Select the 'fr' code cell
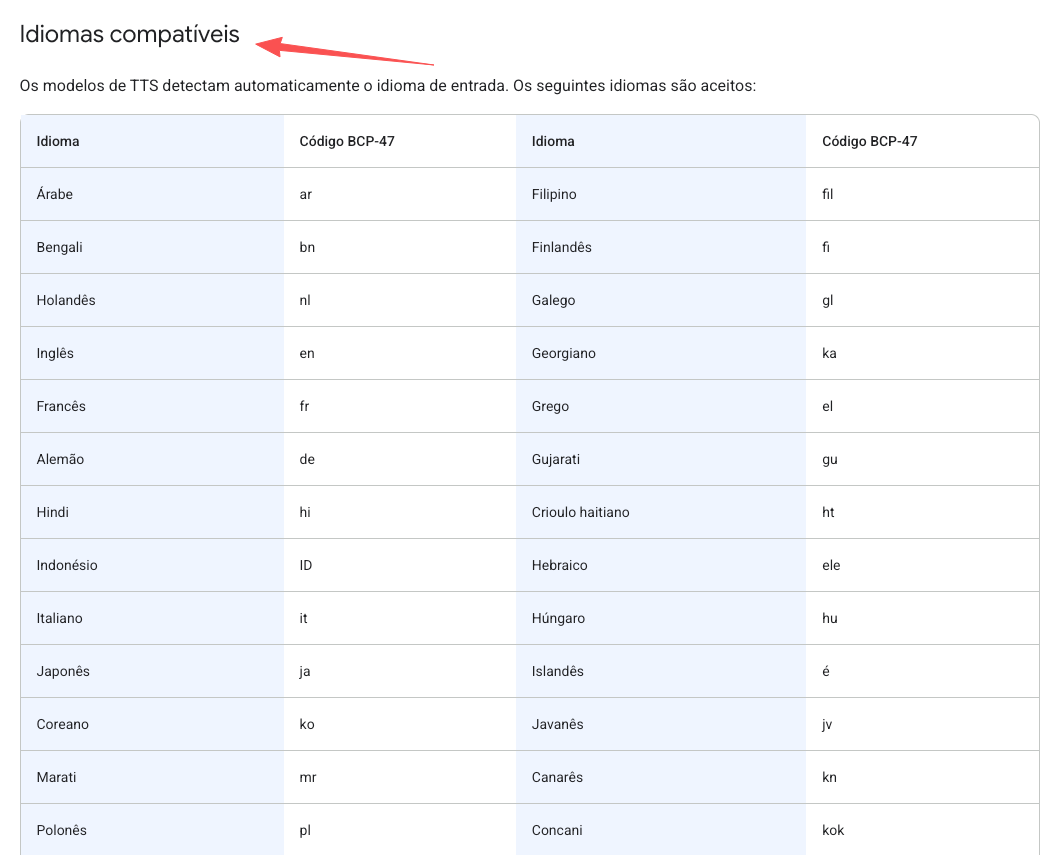 [400, 407]
